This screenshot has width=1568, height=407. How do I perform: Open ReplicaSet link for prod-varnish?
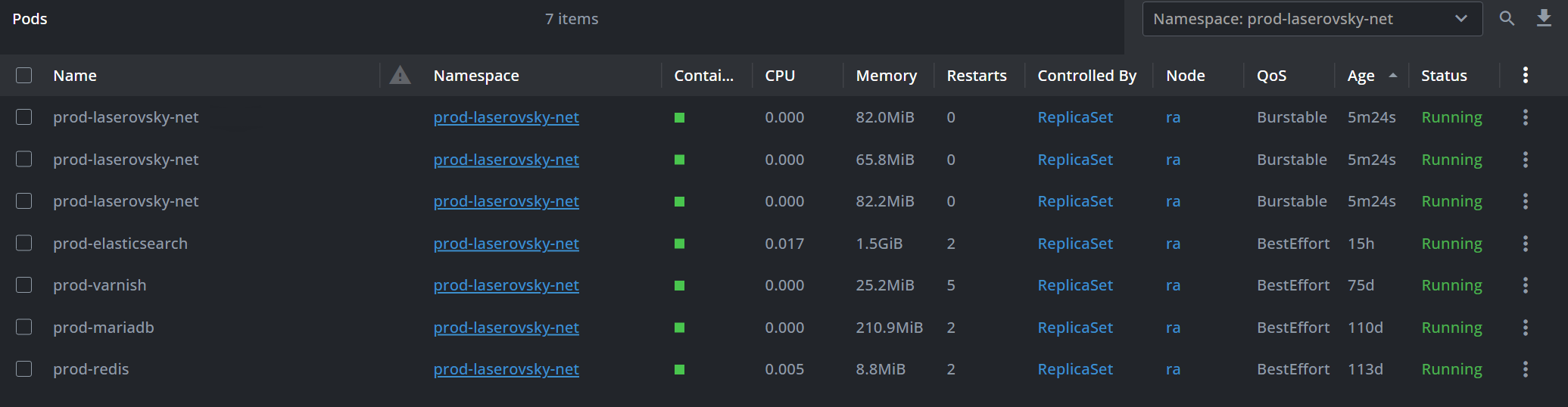(1074, 285)
